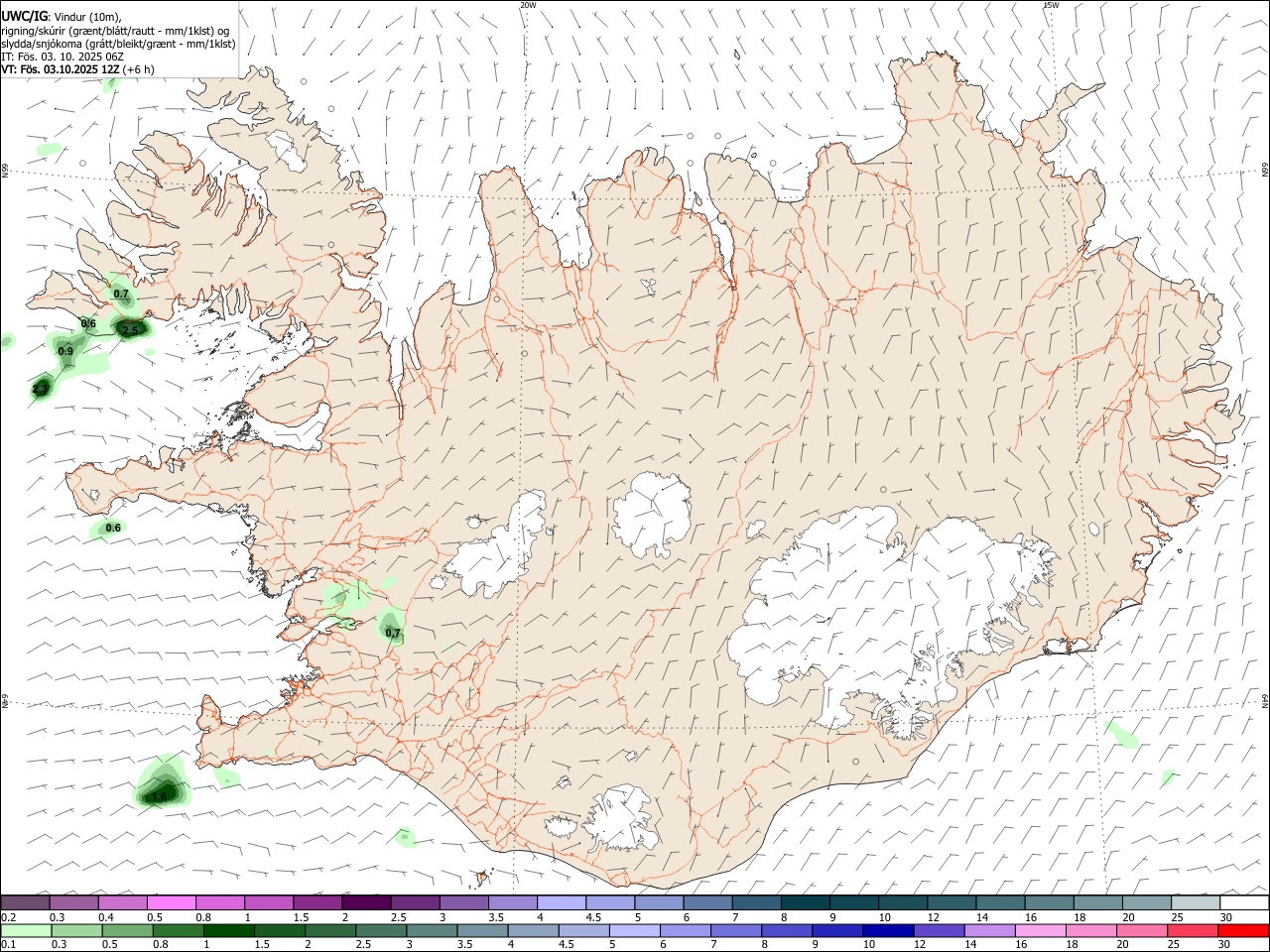Screen dimensions: 1270x952
Task: Click the bright pink snow swatch above upper-row "0.5"
Action: (x=171, y=902)
